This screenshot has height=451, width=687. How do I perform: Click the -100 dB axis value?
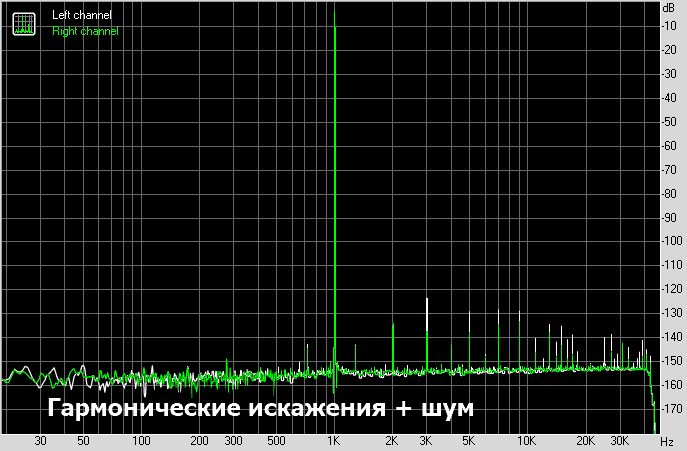(672, 241)
